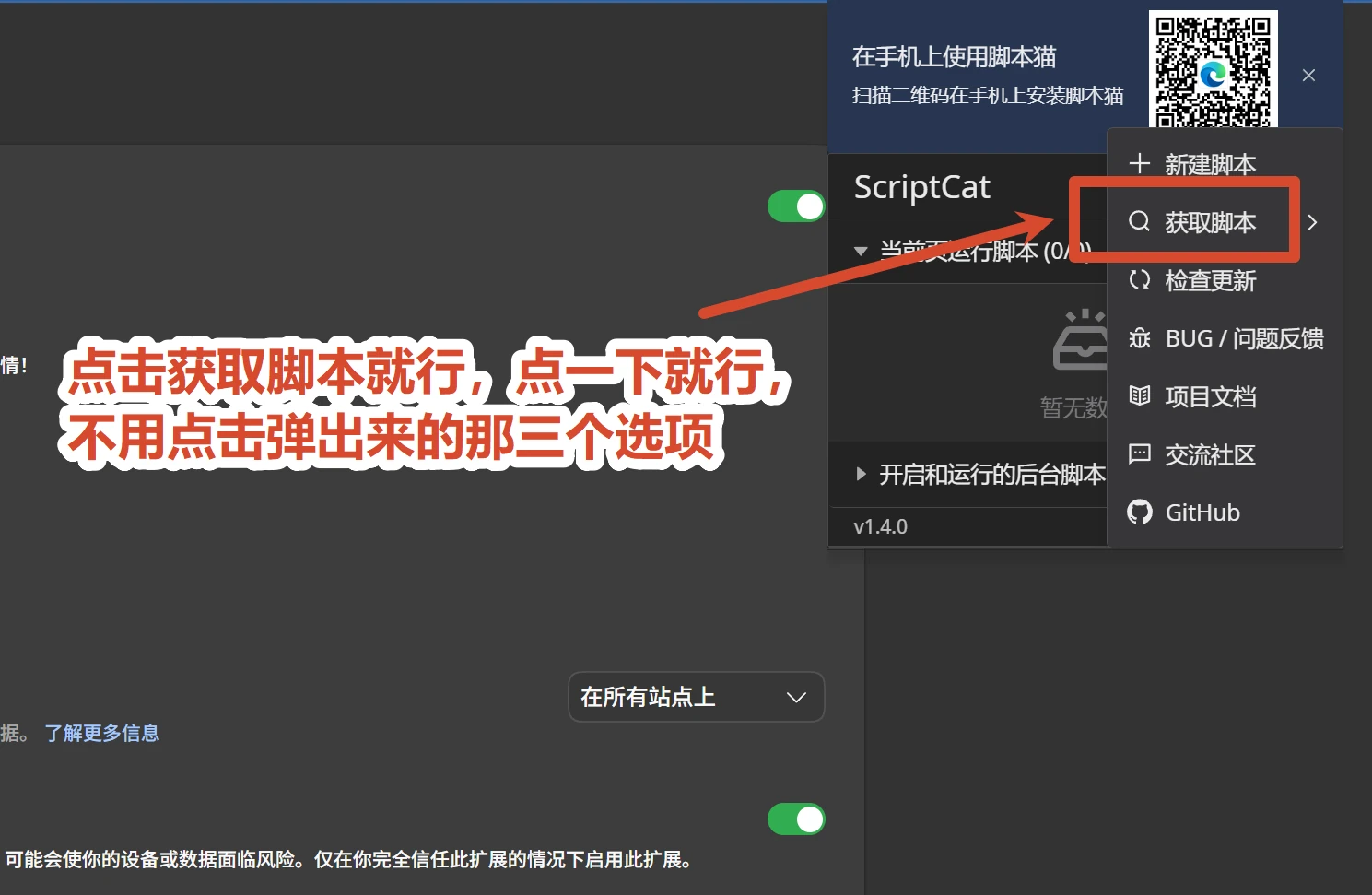Click the 在手机上使用脚本猫 heading

pyautogui.click(x=955, y=57)
